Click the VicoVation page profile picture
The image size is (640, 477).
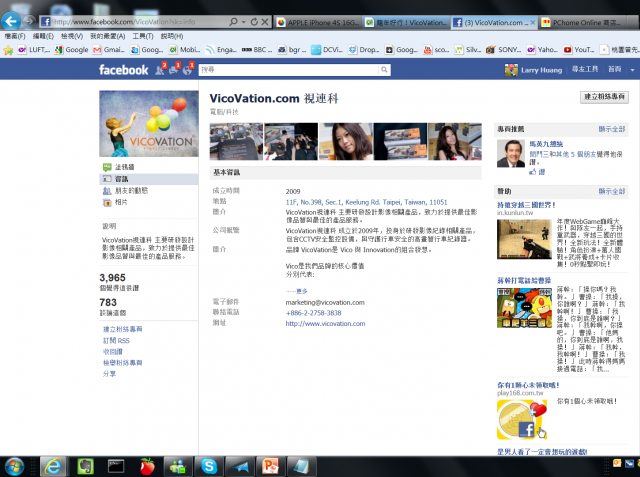click(x=149, y=124)
